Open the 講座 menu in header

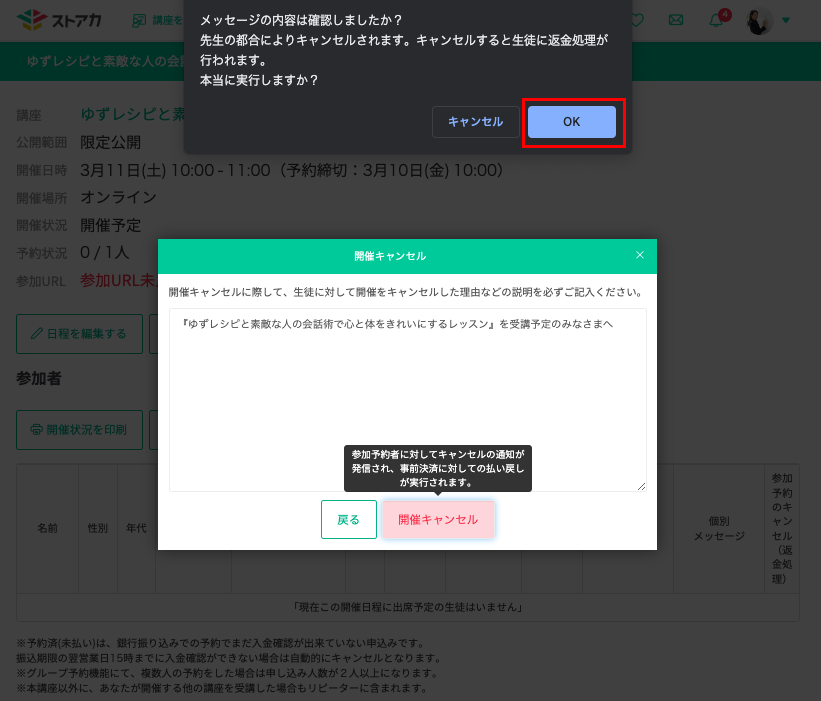point(157,20)
